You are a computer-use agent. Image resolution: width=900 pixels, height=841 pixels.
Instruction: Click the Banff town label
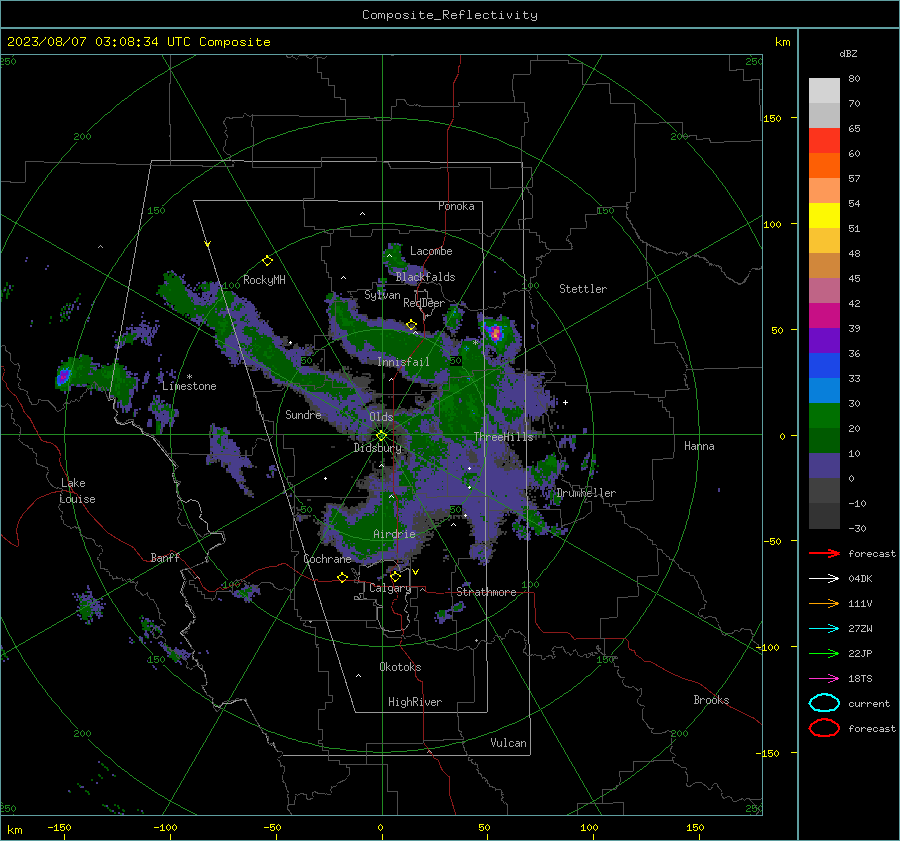coord(165,557)
